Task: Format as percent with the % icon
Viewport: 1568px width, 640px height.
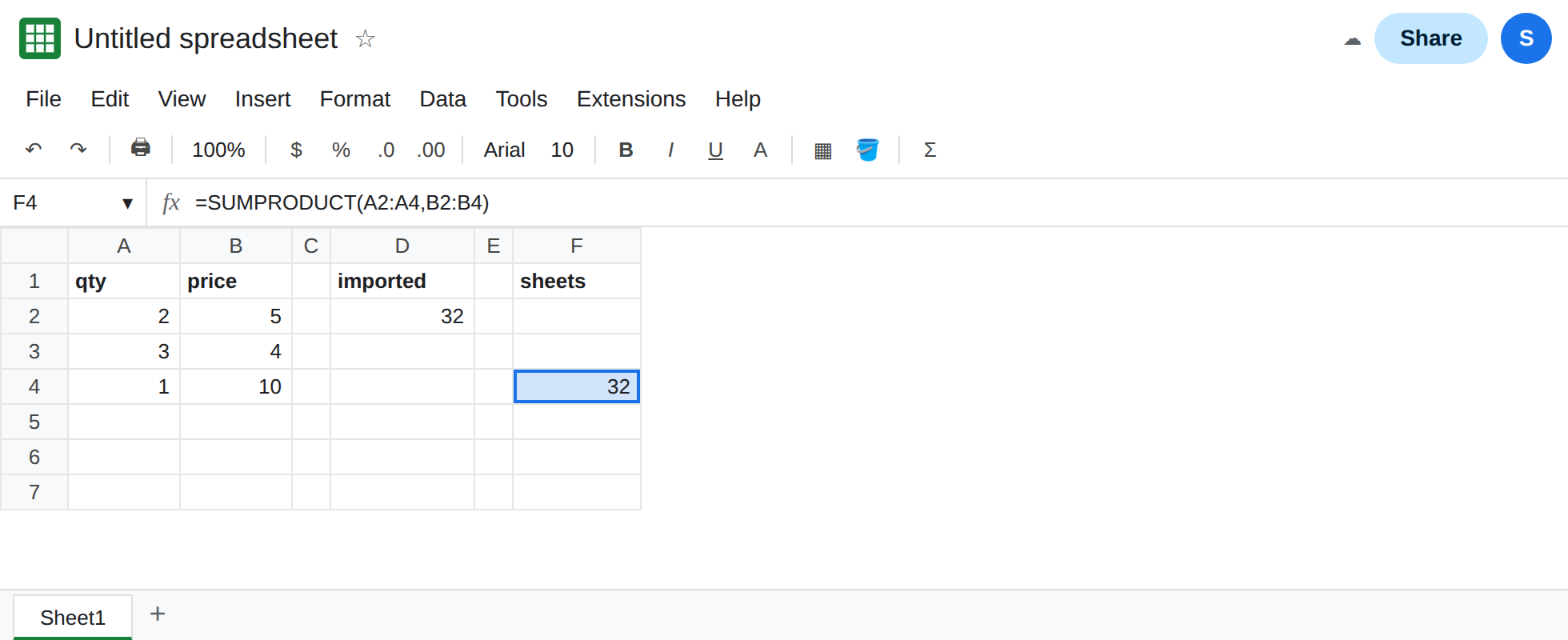Action: [x=341, y=150]
